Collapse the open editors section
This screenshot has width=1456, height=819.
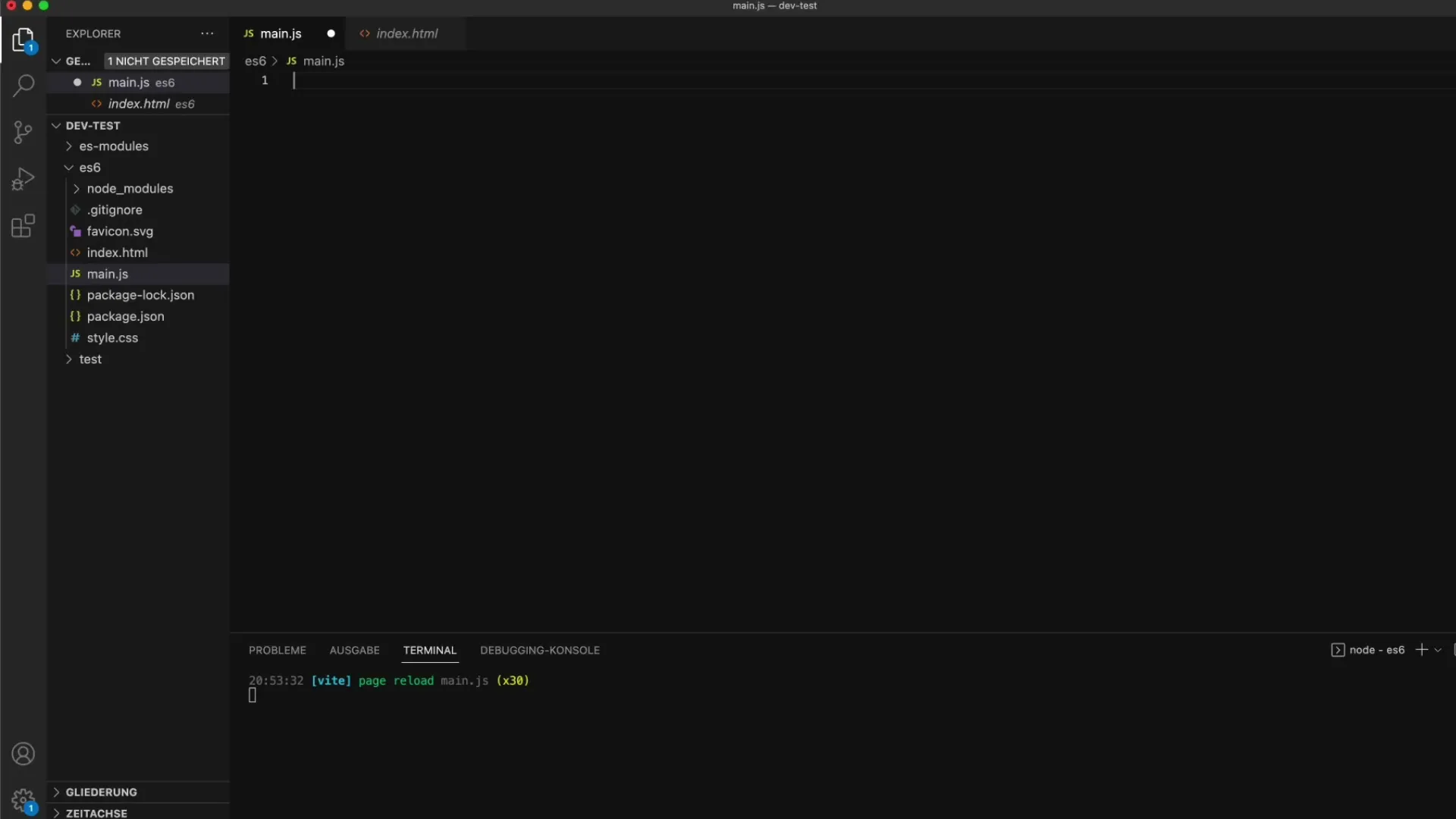coord(56,61)
